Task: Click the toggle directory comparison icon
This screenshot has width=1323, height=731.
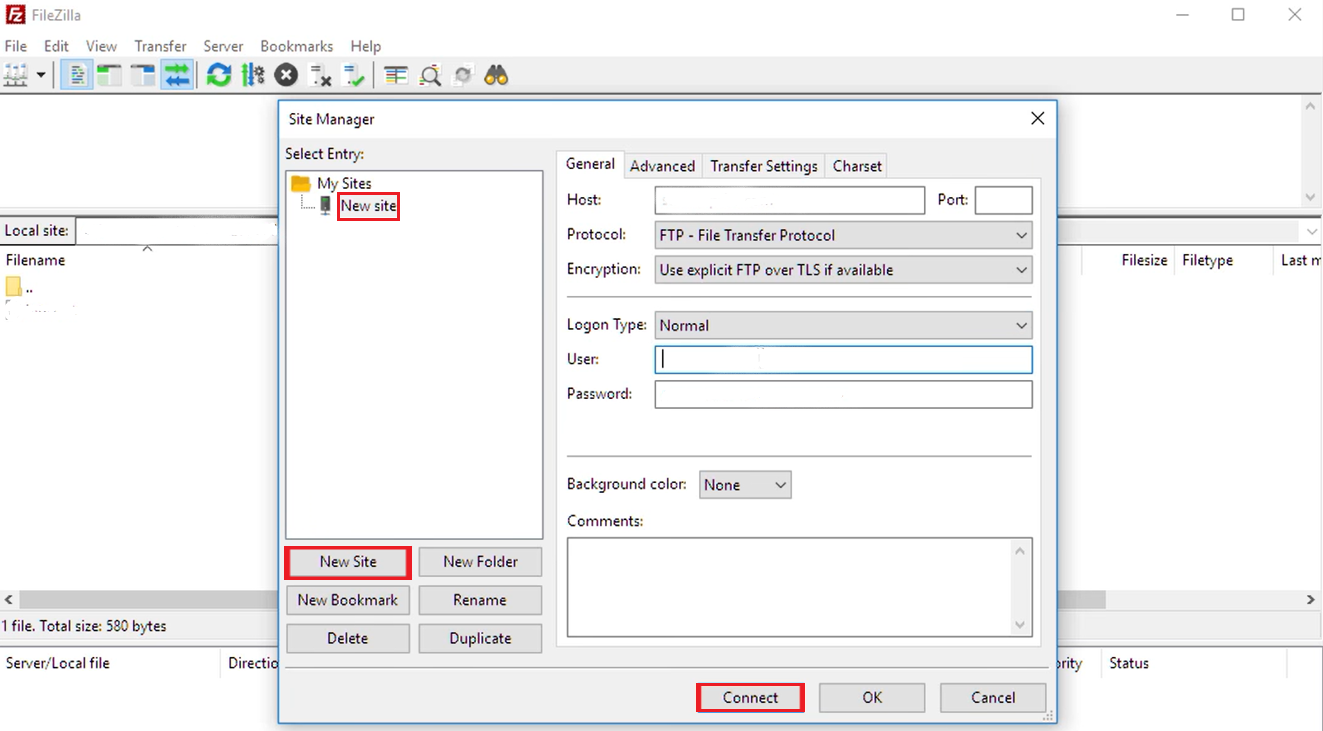Action: coord(430,75)
